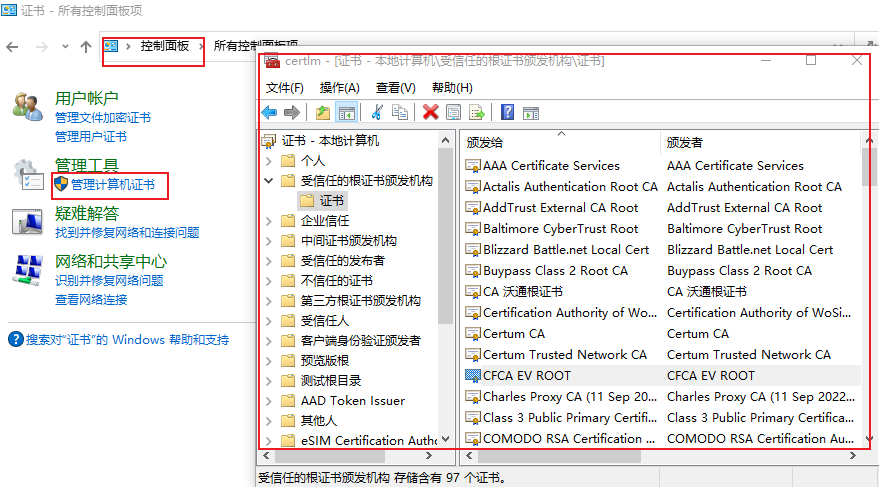Toggle the Show/Hide console tree icon
This screenshot has width=879, height=487.
[346, 113]
